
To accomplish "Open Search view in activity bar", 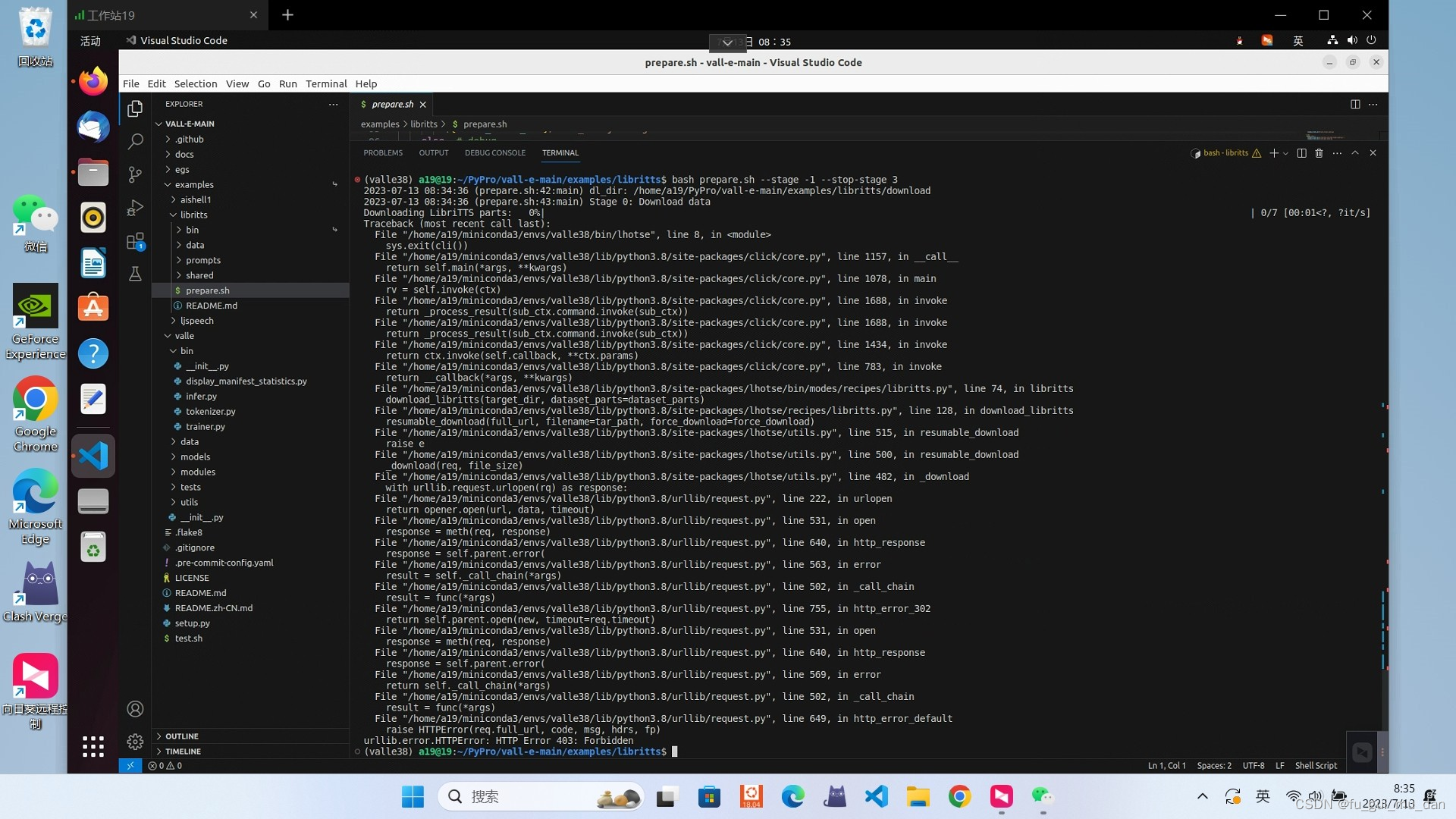I will tap(135, 142).
